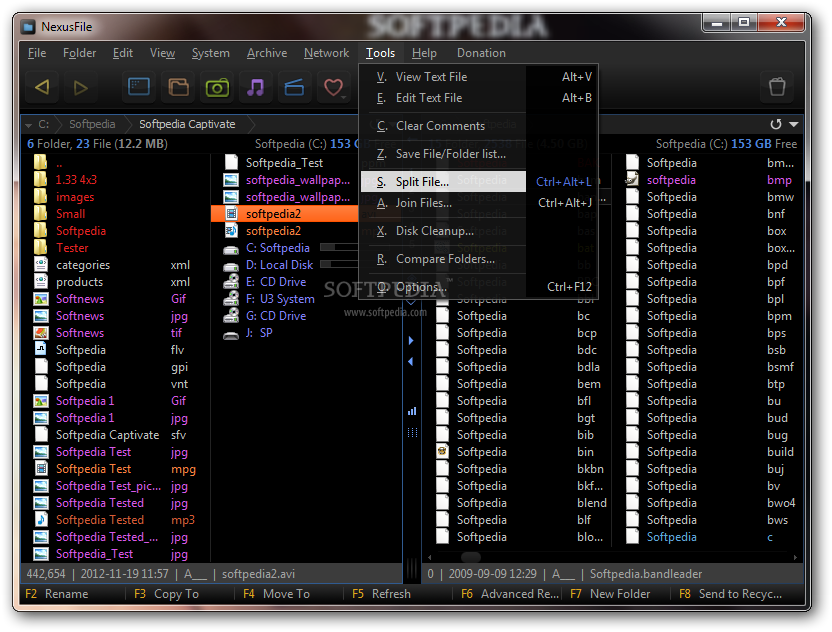Click the chevron after Softpedia Captivate in path
Screen dimensions: 832x632
coord(251,124)
